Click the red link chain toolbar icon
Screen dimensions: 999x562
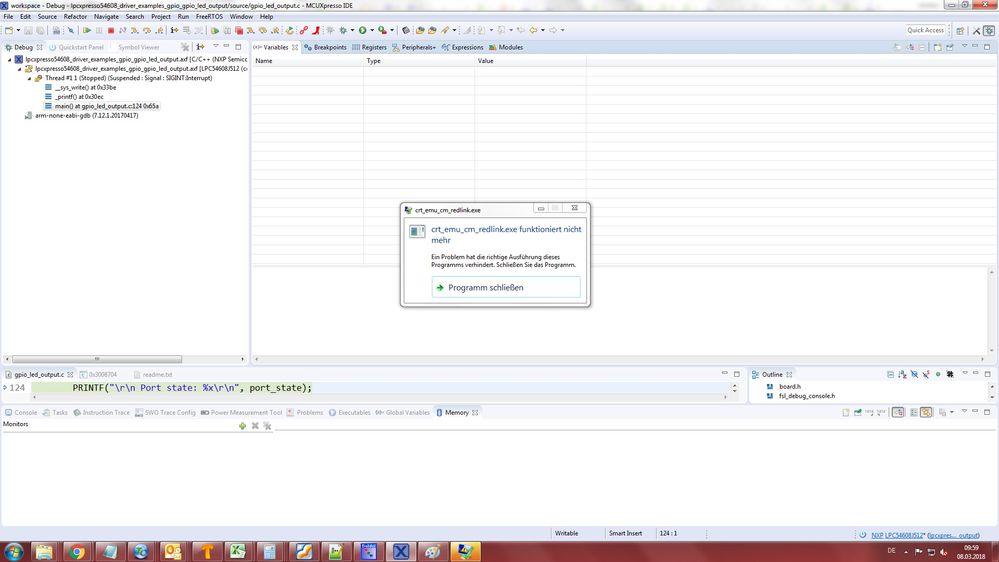[303, 30]
